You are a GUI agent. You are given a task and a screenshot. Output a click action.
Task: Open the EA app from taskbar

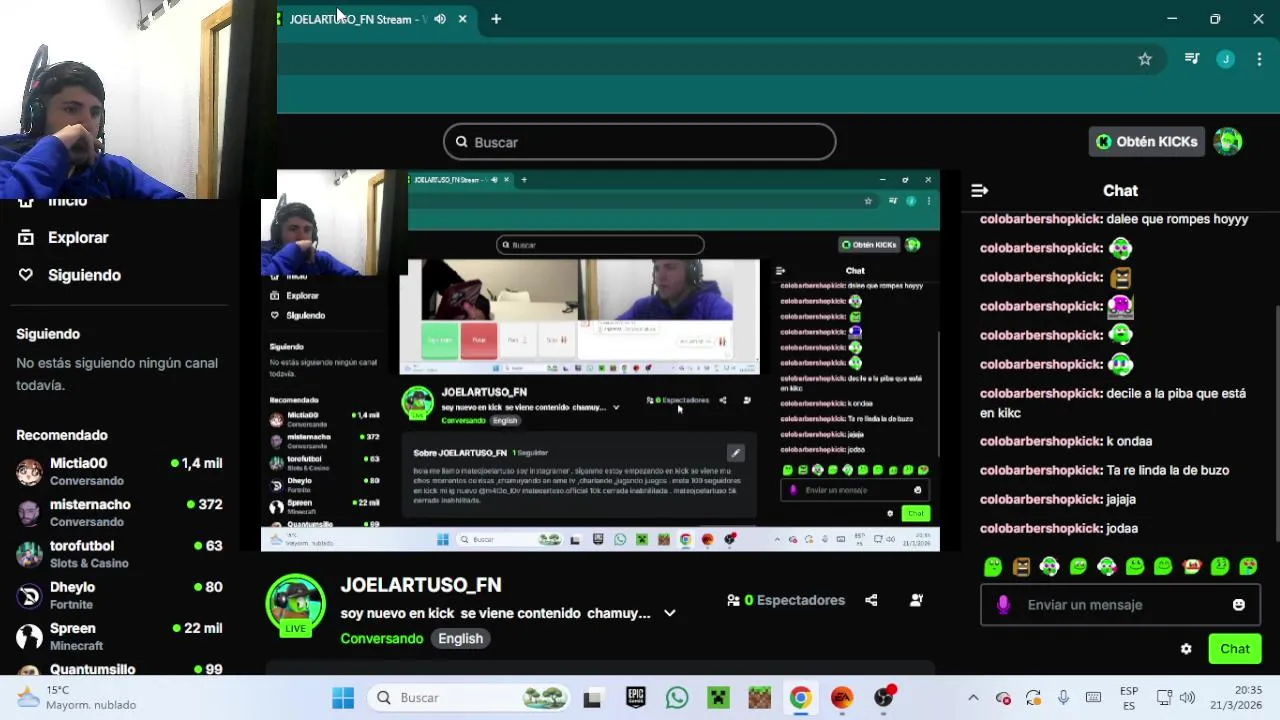(842, 698)
